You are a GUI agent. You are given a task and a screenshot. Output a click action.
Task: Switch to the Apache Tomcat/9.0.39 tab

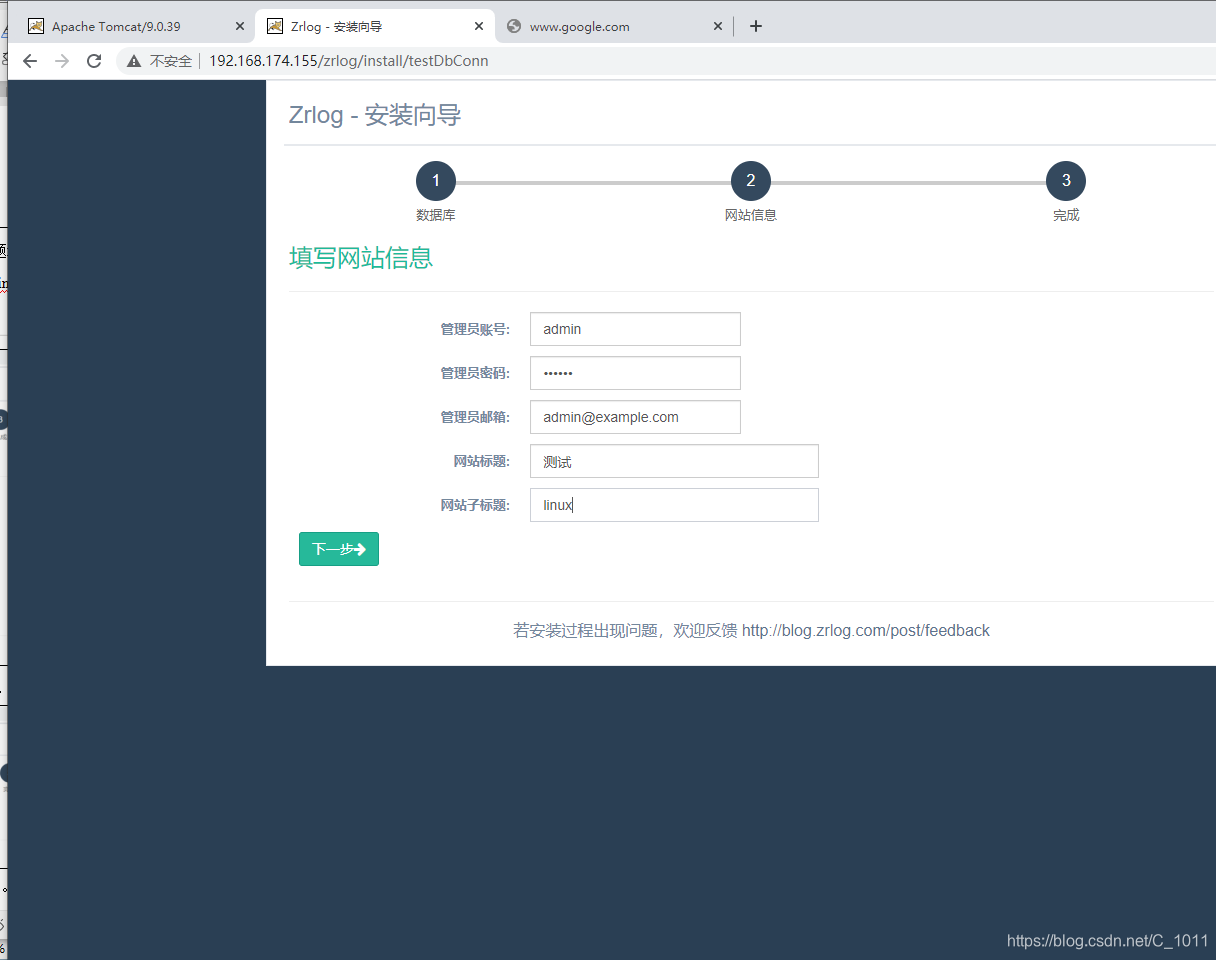click(x=136, y=27)
